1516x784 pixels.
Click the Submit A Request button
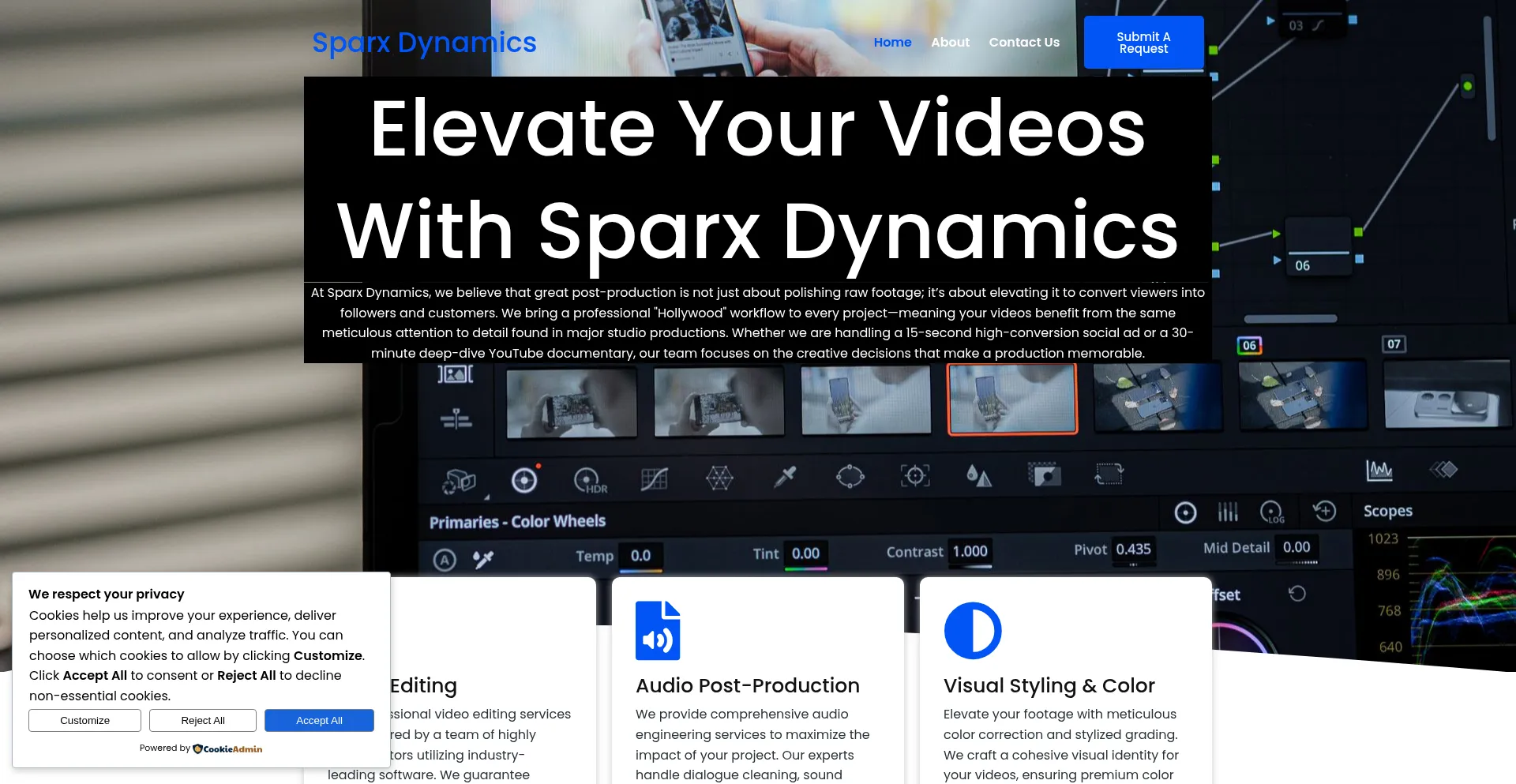tap(1143, 43)
